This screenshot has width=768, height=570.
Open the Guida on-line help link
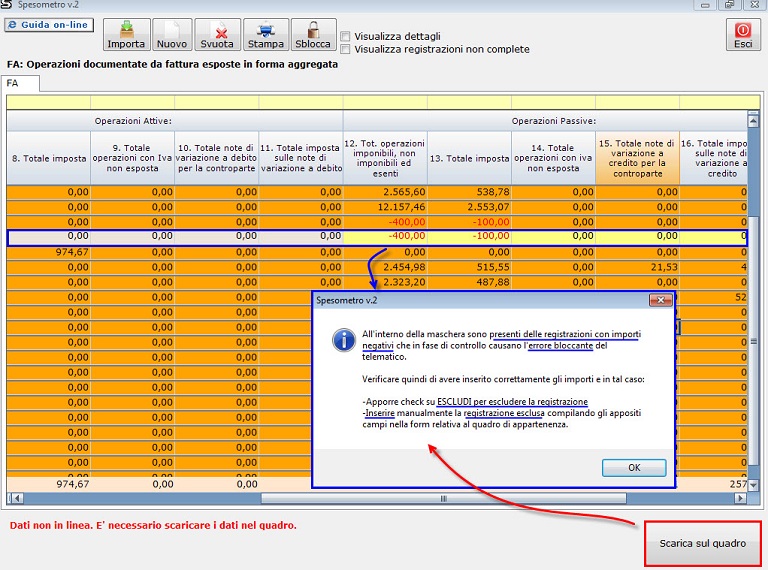48,25
